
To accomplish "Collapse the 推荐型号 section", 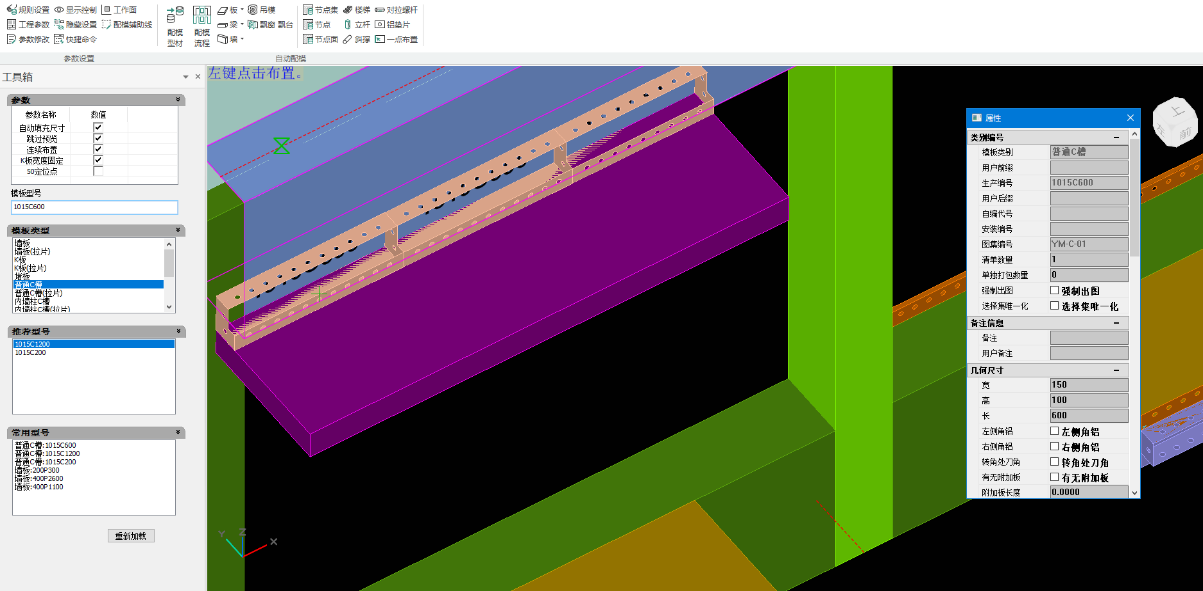I will pyautogui.click(x=178, y=331).
